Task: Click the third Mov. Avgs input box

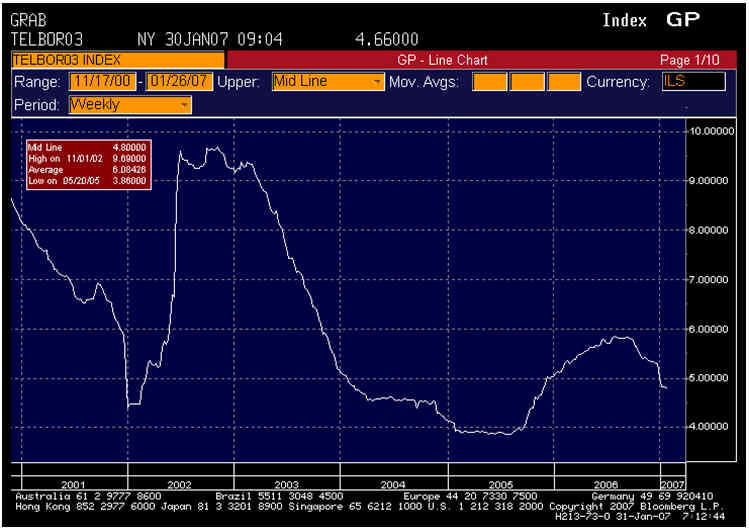Action: pyautogui.click(x=565, y=82)
